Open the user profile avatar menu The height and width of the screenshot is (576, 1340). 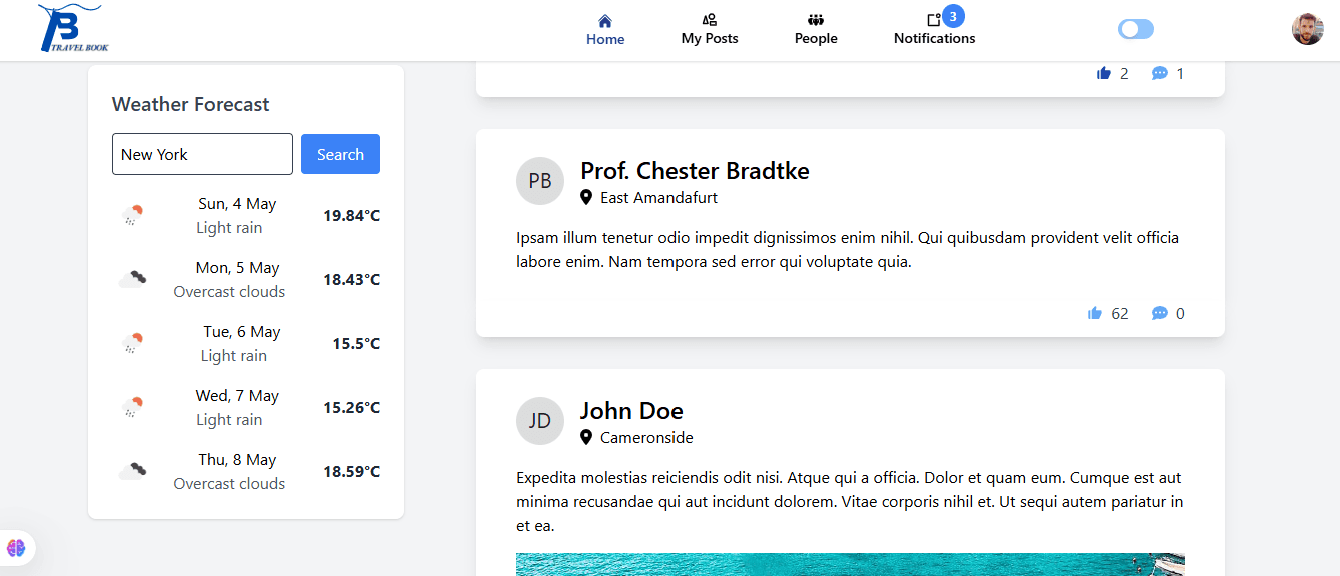point(1308,29)
